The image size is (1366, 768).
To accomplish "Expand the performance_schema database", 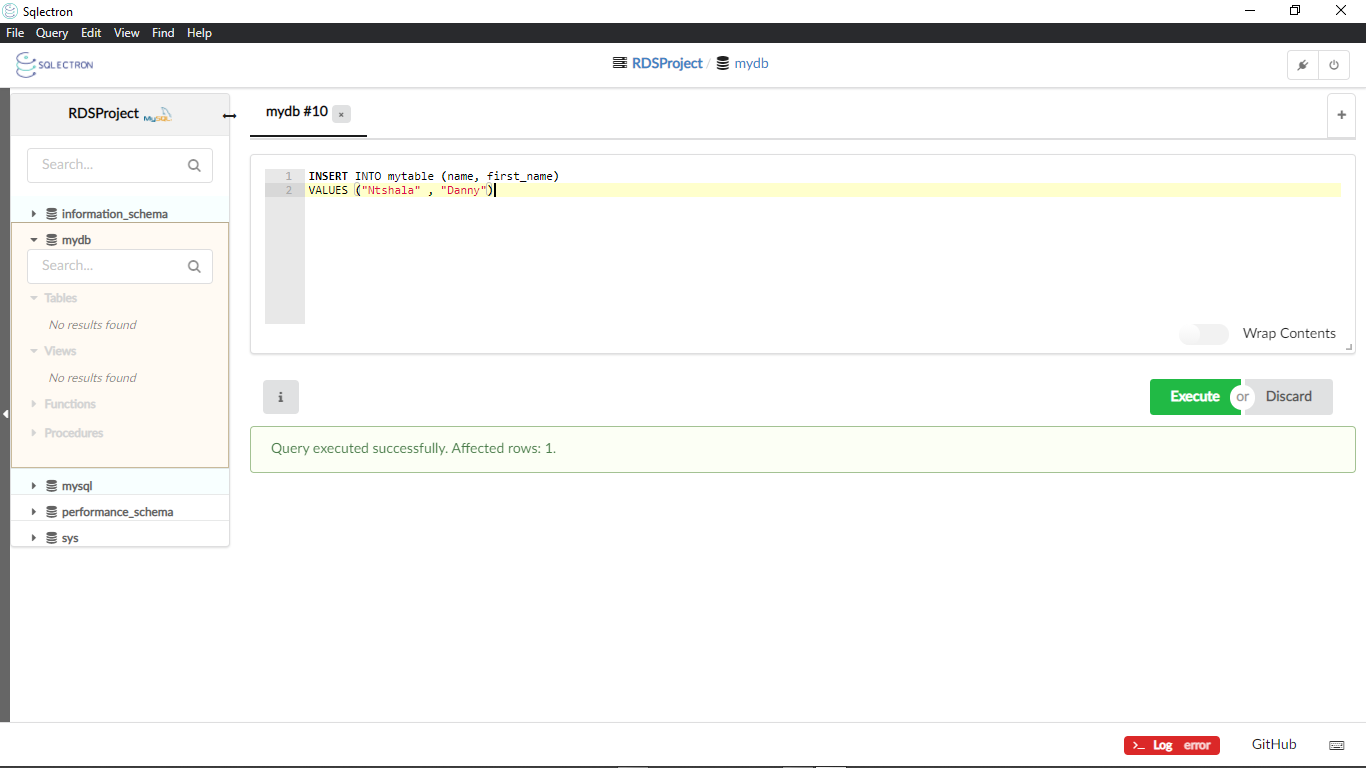I will (x=34, y=512).
